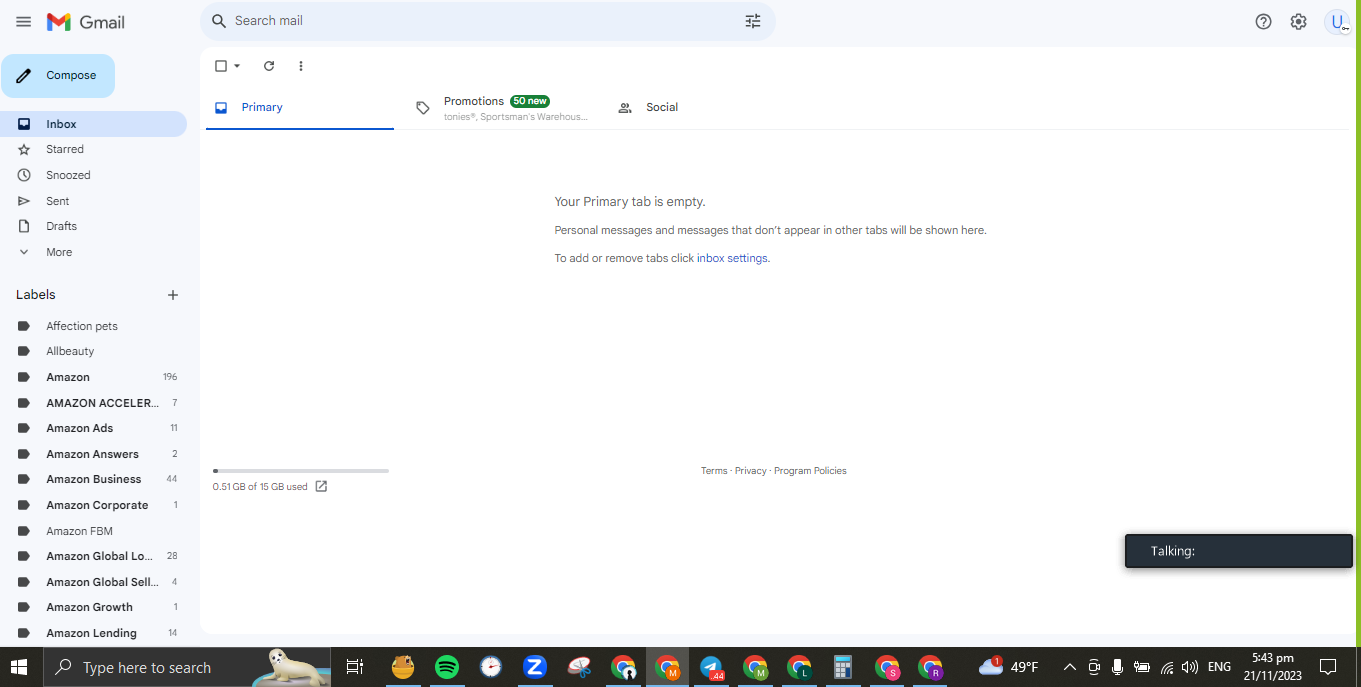The height and width of the screenshot is (687, 1361).
Task: Launch Spotify from the taskbar
Action: coord(447,667)
